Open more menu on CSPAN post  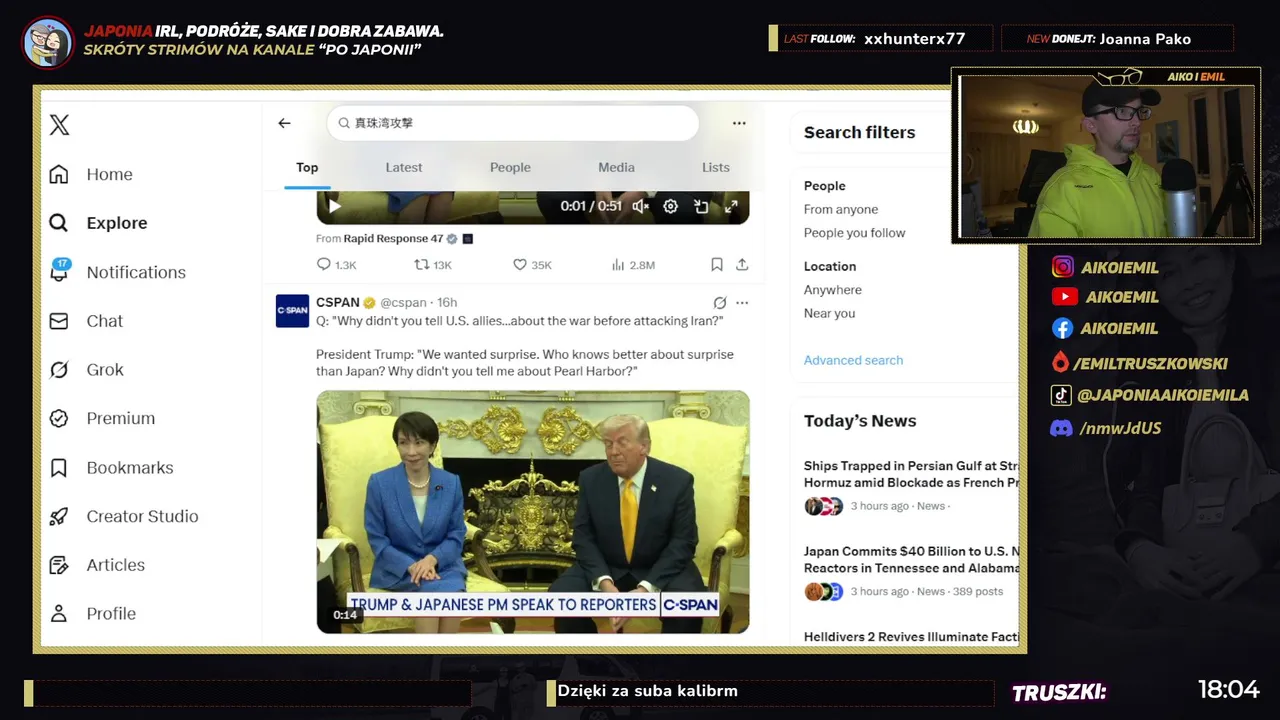tap(742, 303)
